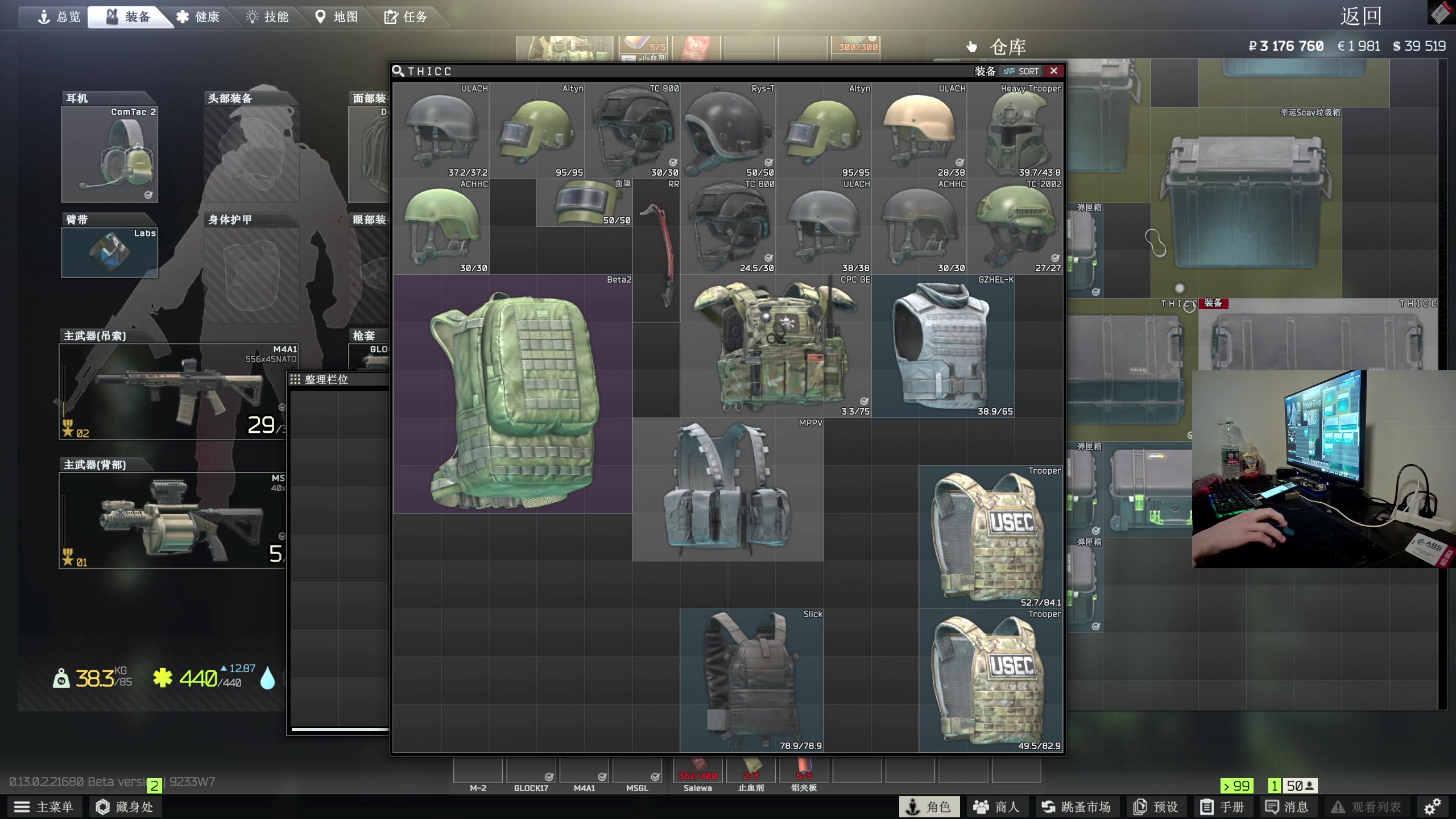
Task: Click the carried weight value 38.3
Action: coord(95,678)
